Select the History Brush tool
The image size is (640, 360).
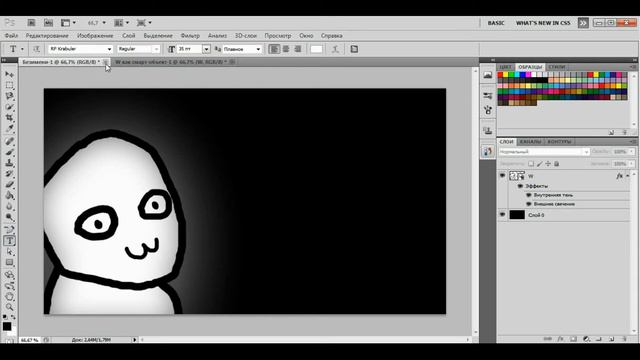point(9,174)
